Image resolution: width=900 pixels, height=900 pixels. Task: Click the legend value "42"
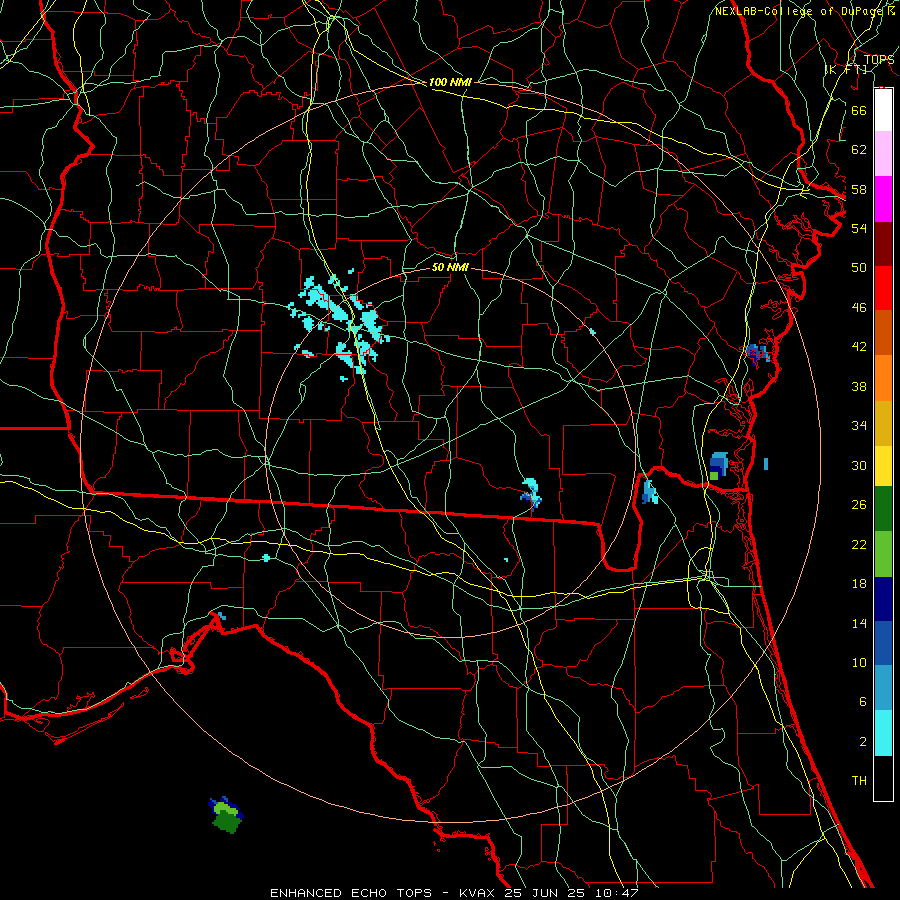pos(859,347)
